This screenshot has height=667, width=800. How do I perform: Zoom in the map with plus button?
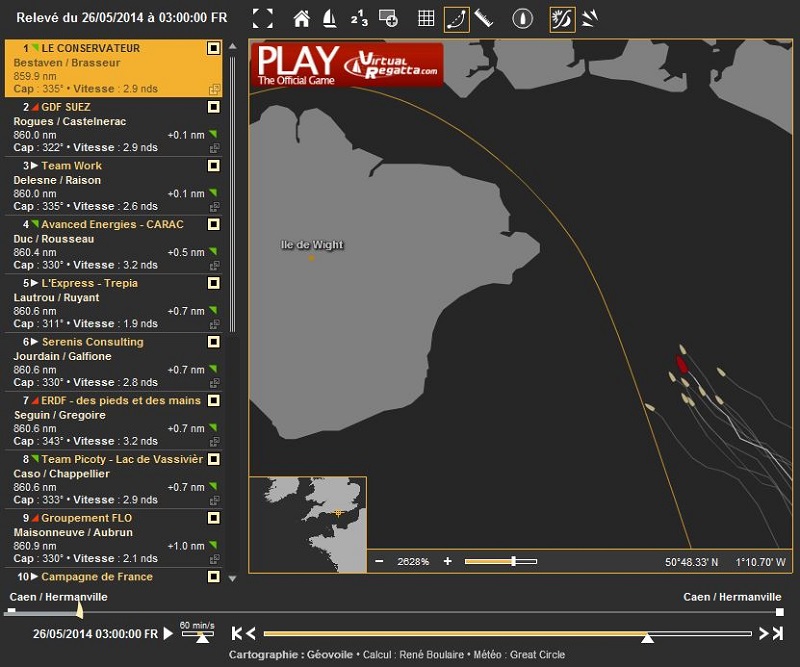(x=447, y=561)
